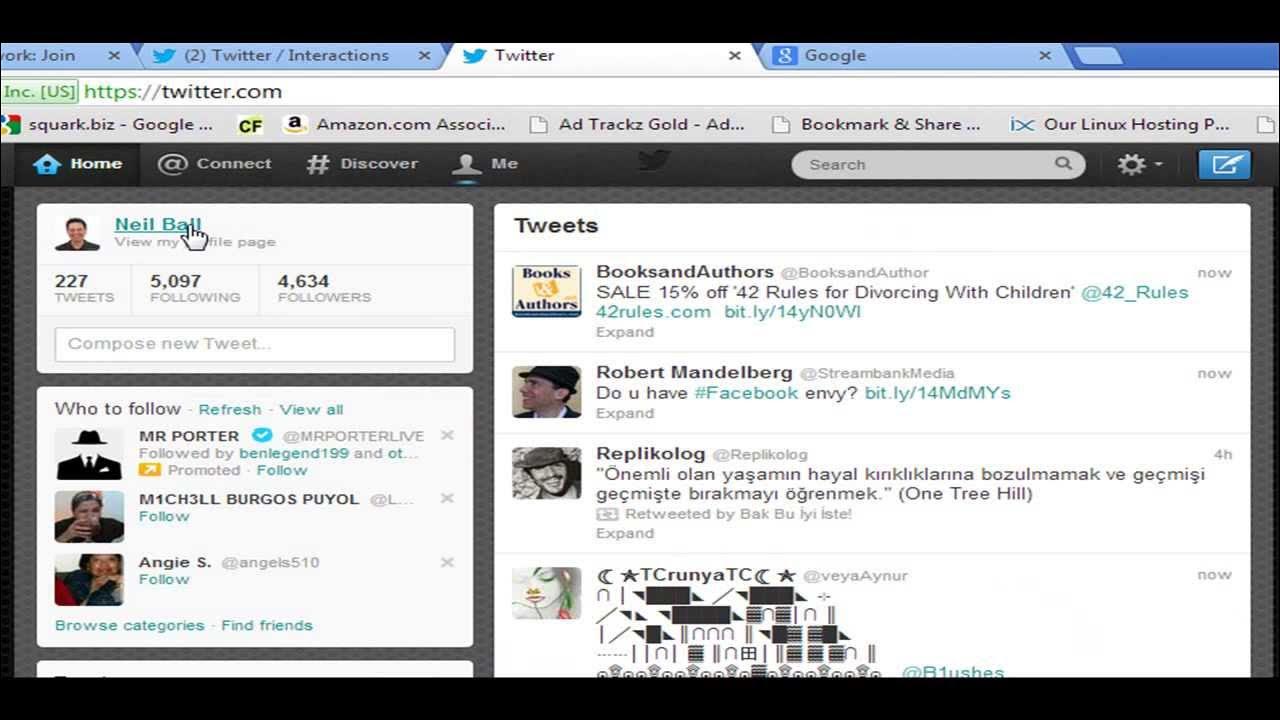Dismiss the Angie S. suggestion
Viewport: 1280px width, 720px height.
click(447, 561)
